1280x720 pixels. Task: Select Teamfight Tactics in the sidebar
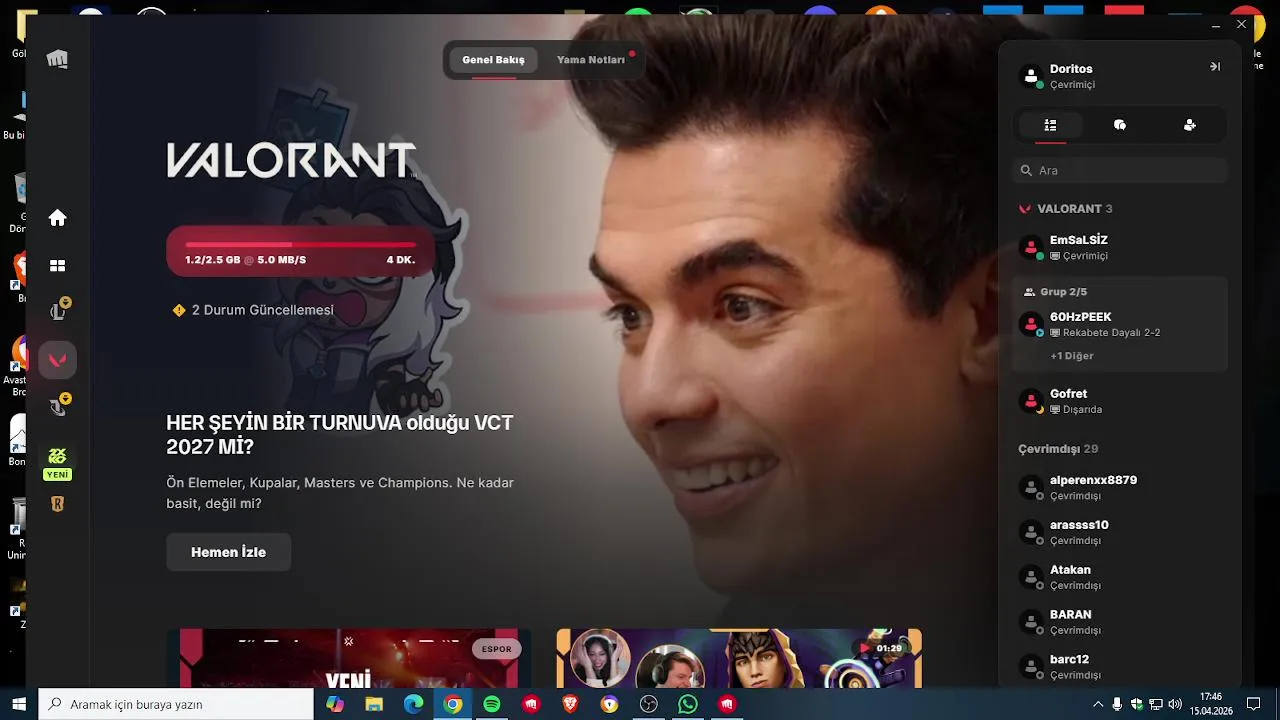(x=58, y=406)
